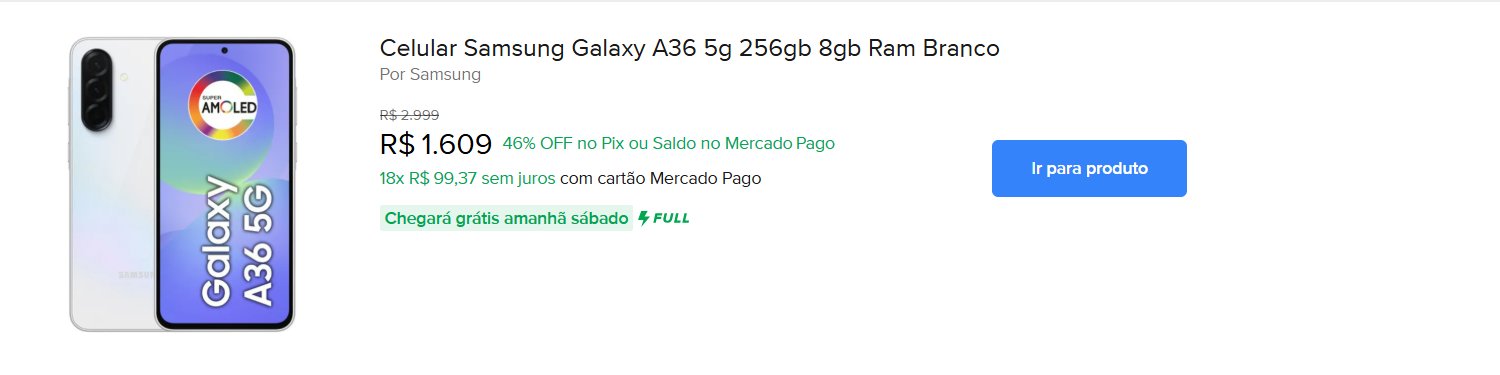Click the front punch-hole camera on phone screen
The width and height of the screenshot is (1500, 375).
click(224, 50)
